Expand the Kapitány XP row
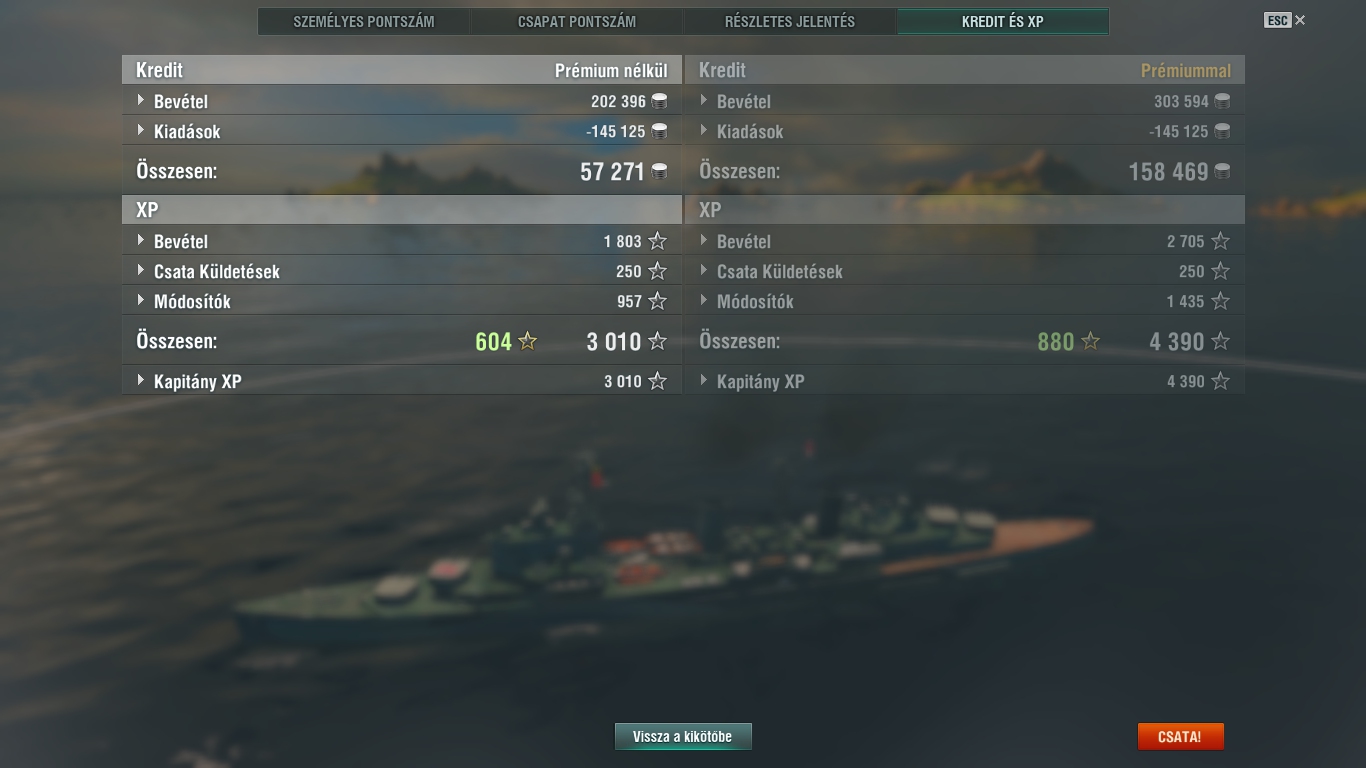Screen dimensions: 1366x768 (x=402, y=381)
